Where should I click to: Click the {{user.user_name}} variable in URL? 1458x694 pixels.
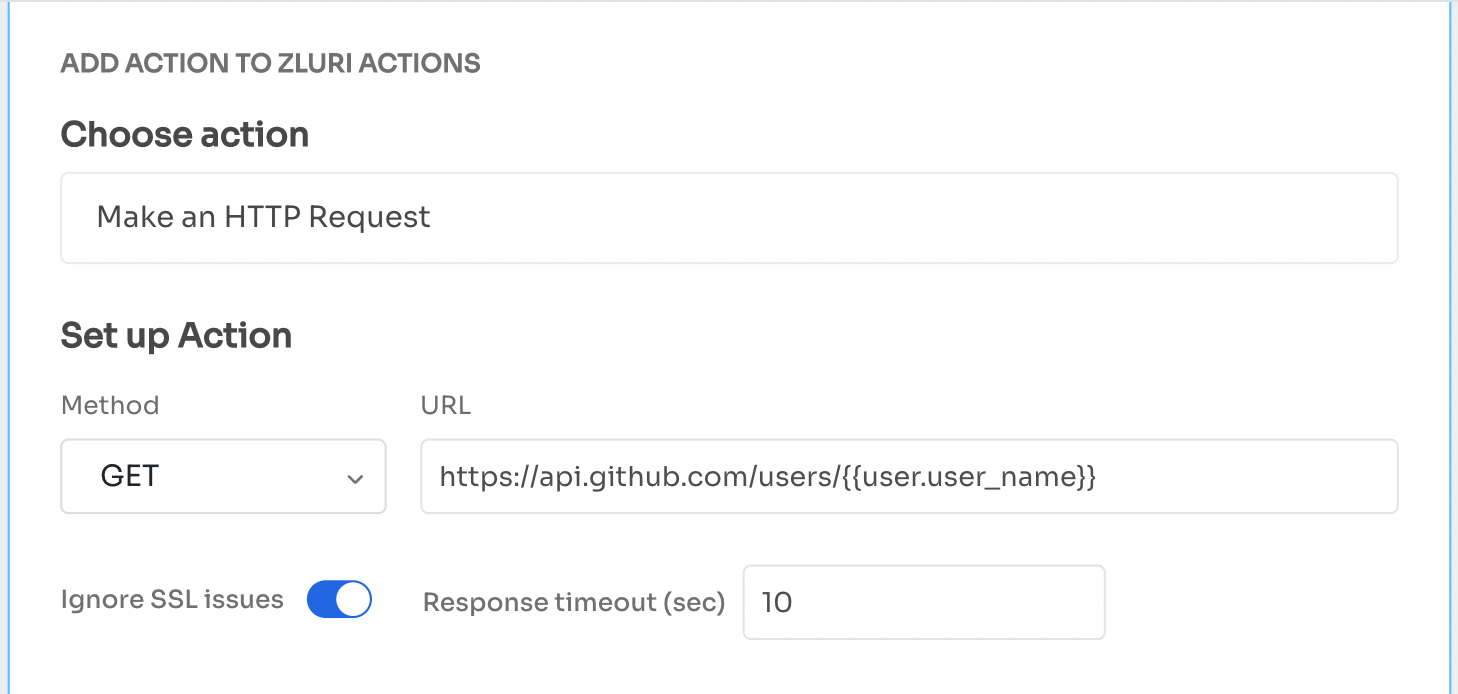[969, 477]
